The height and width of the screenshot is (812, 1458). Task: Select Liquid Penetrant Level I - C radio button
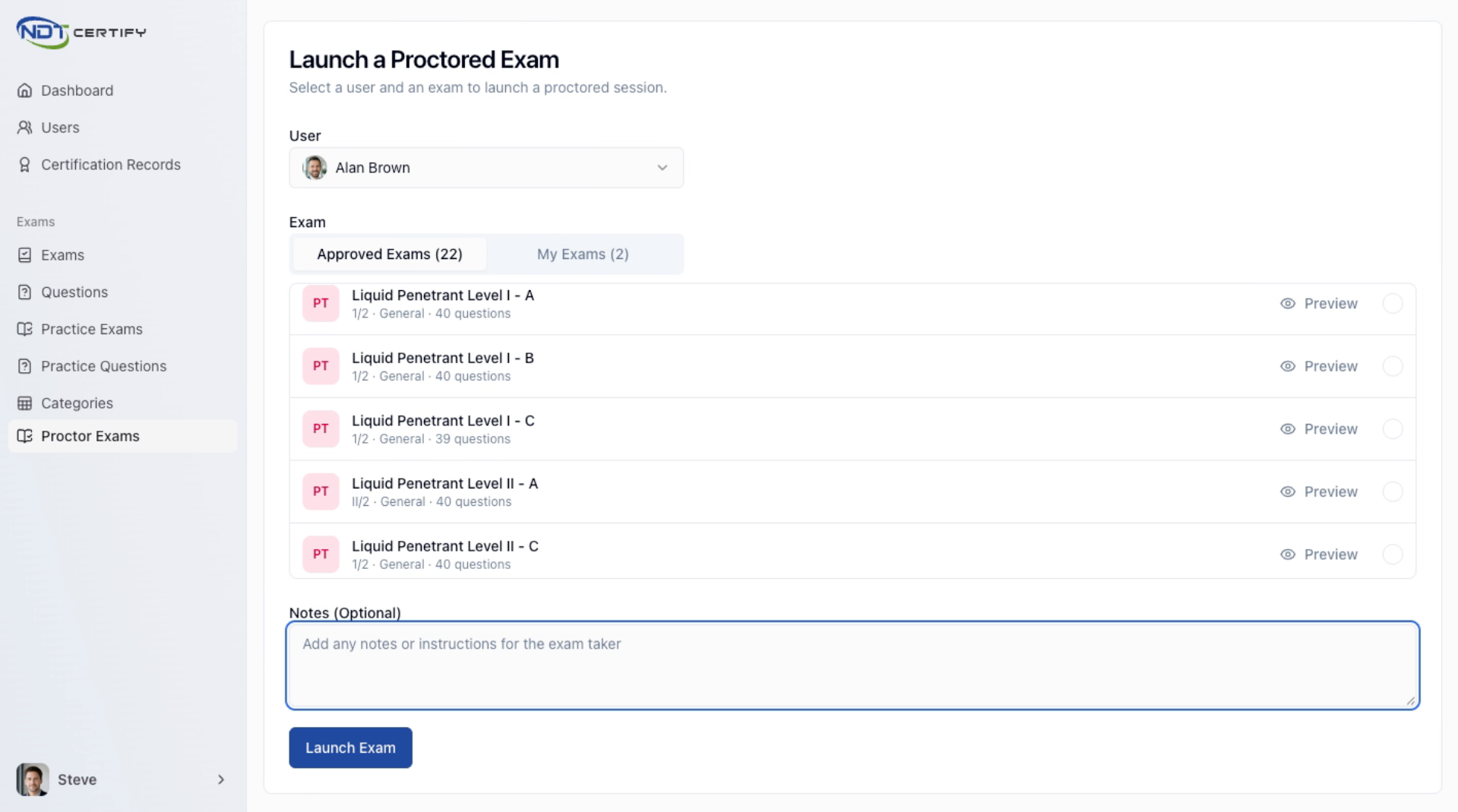pyautogui.click(x=1393, y=429)
